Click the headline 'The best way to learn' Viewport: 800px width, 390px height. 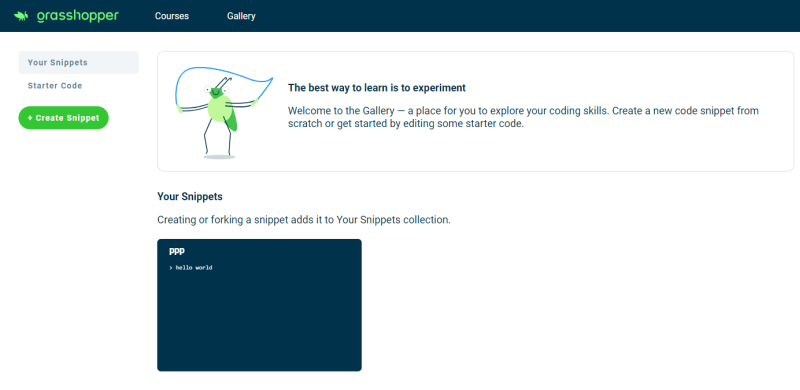coord(377,88)
